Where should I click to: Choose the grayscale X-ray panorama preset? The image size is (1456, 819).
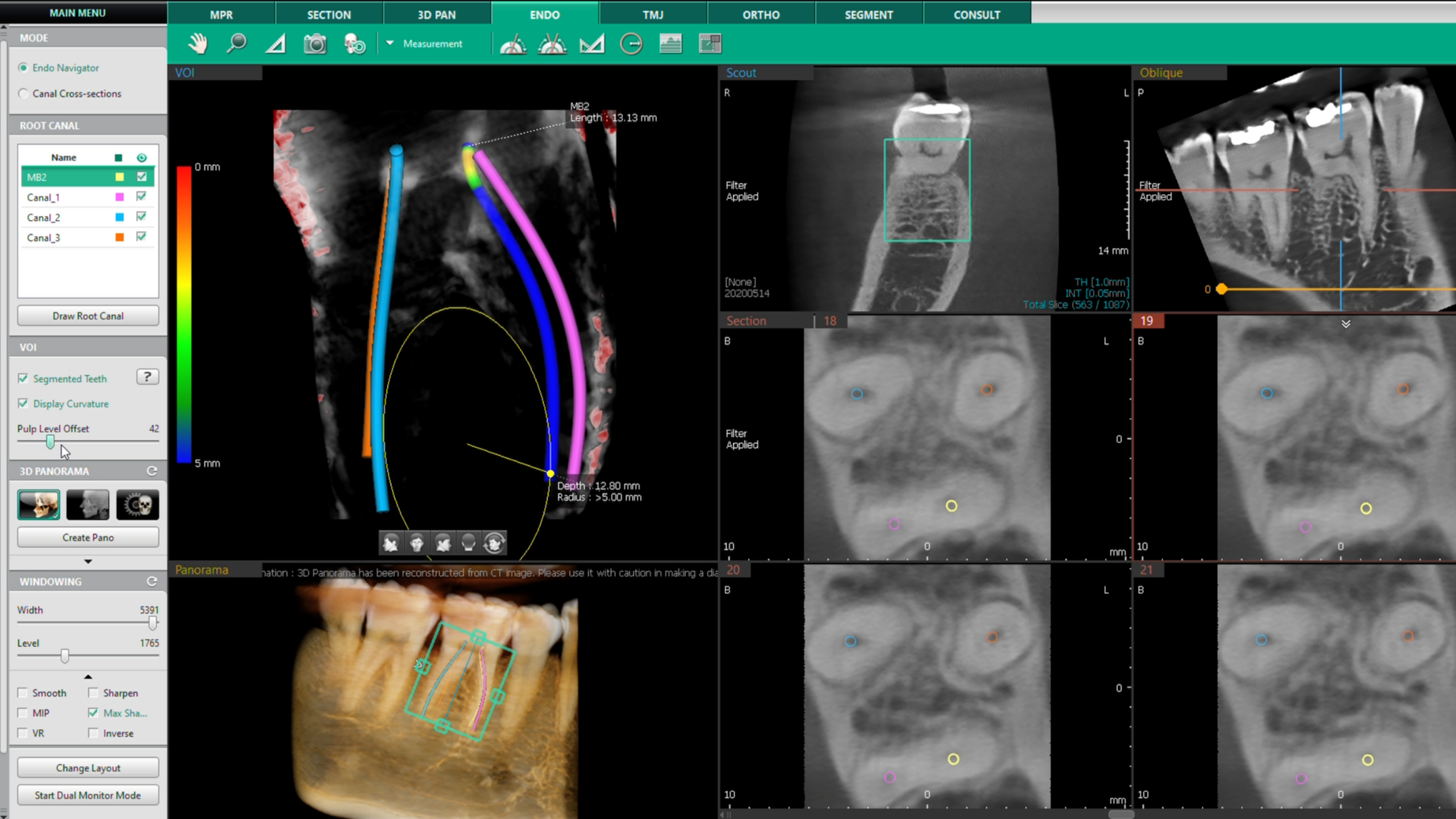click(x=88, y=504)
